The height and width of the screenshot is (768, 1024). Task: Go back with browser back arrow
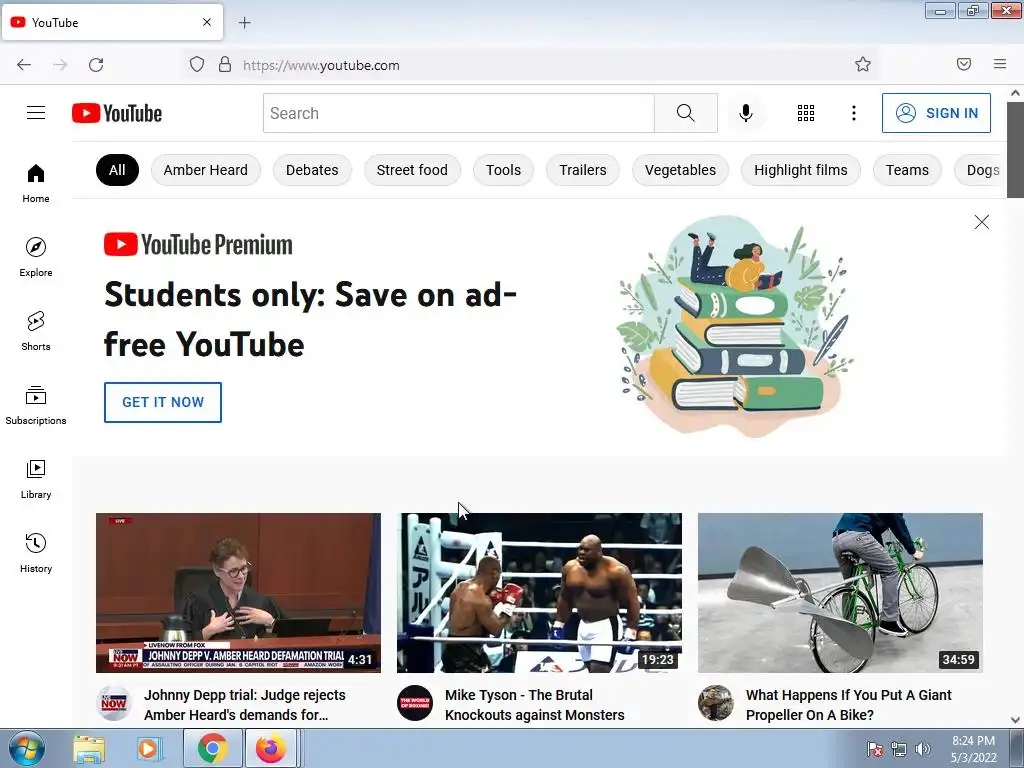pyautogui.click(x=24, y=65)
